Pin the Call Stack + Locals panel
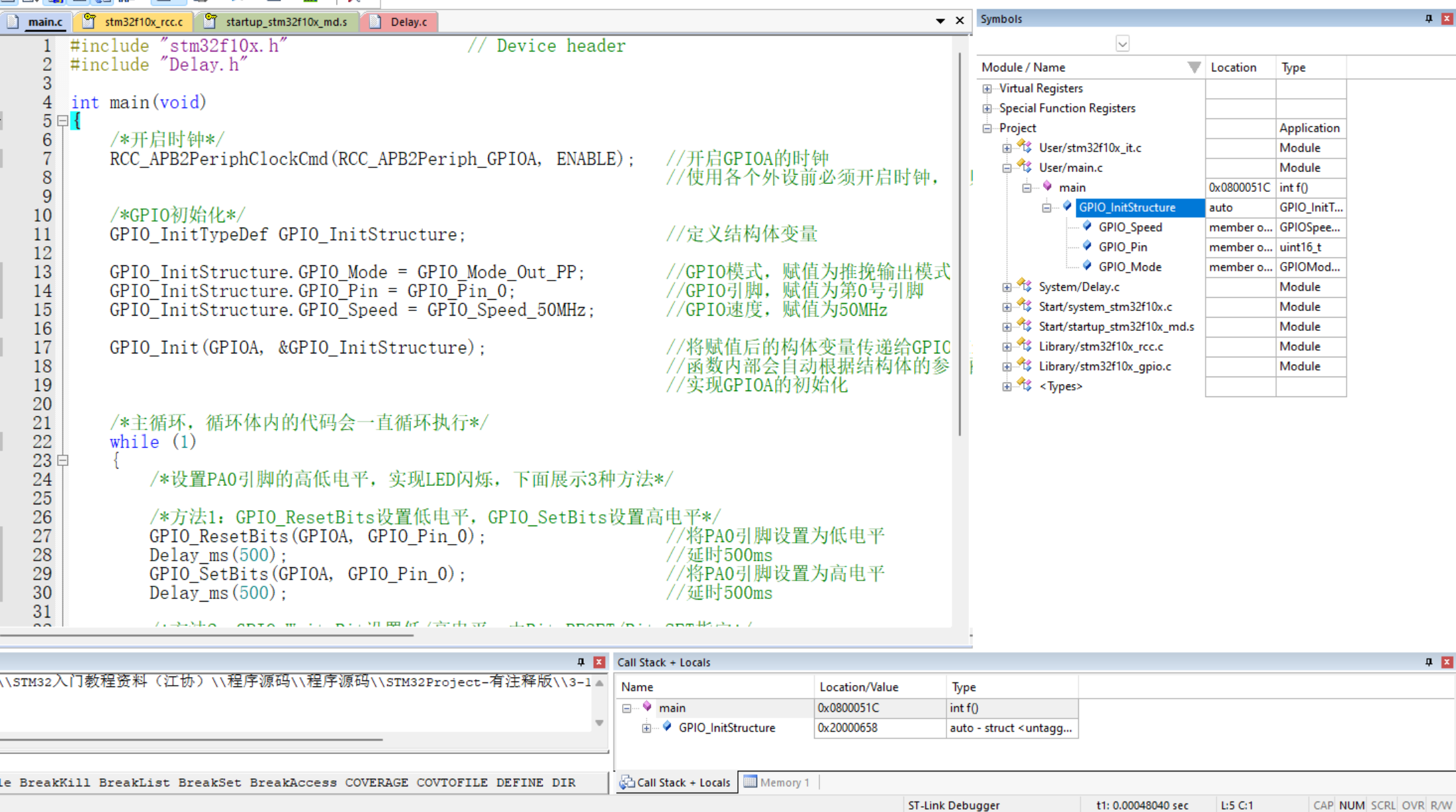Viewport: 1456px width, 812px height. [x=1428, y=662]
